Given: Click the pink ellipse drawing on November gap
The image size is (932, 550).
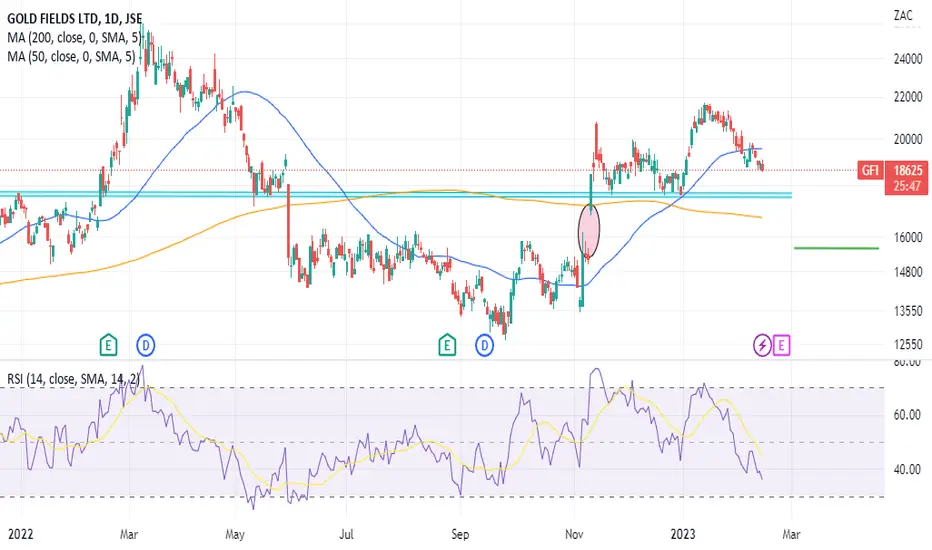Looking at the screenshot, I should [x=589, y=231].
